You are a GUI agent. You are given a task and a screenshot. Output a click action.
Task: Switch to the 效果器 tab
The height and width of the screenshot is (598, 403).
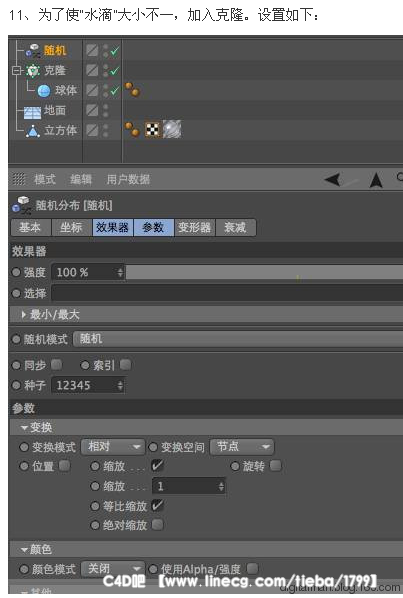pos(112,227)
